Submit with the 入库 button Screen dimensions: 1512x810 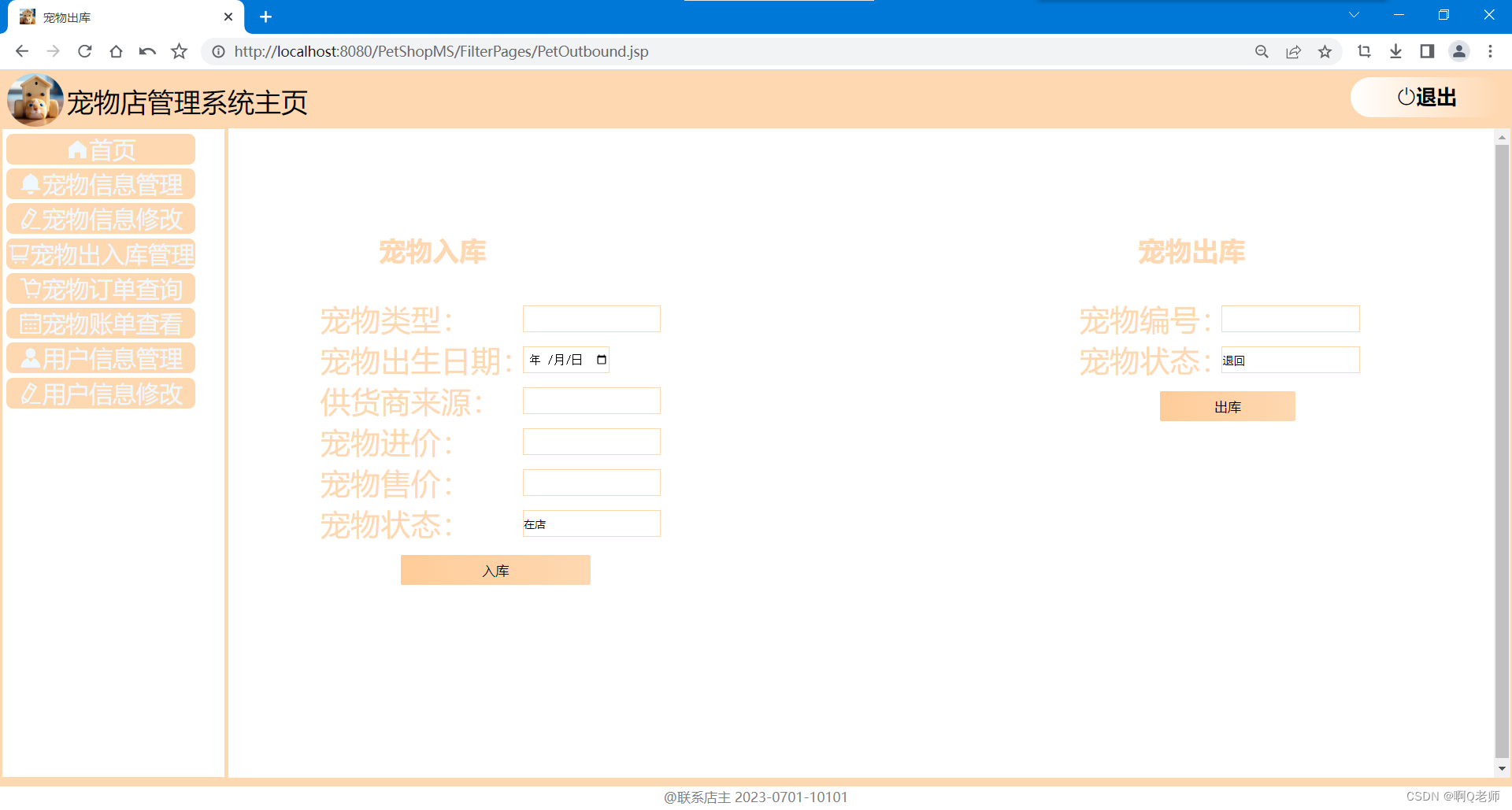pyautogui.click(x=495, y=570)
